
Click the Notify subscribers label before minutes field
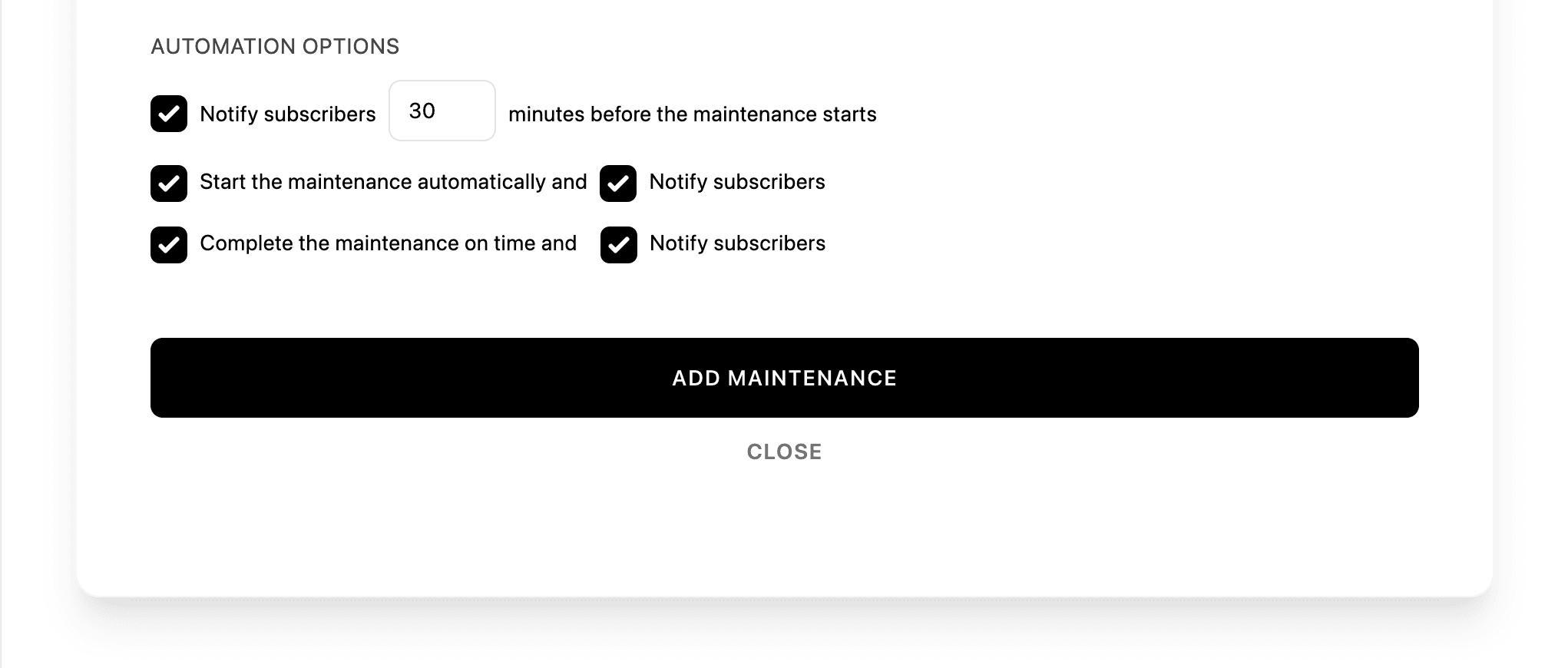(288, 114)
